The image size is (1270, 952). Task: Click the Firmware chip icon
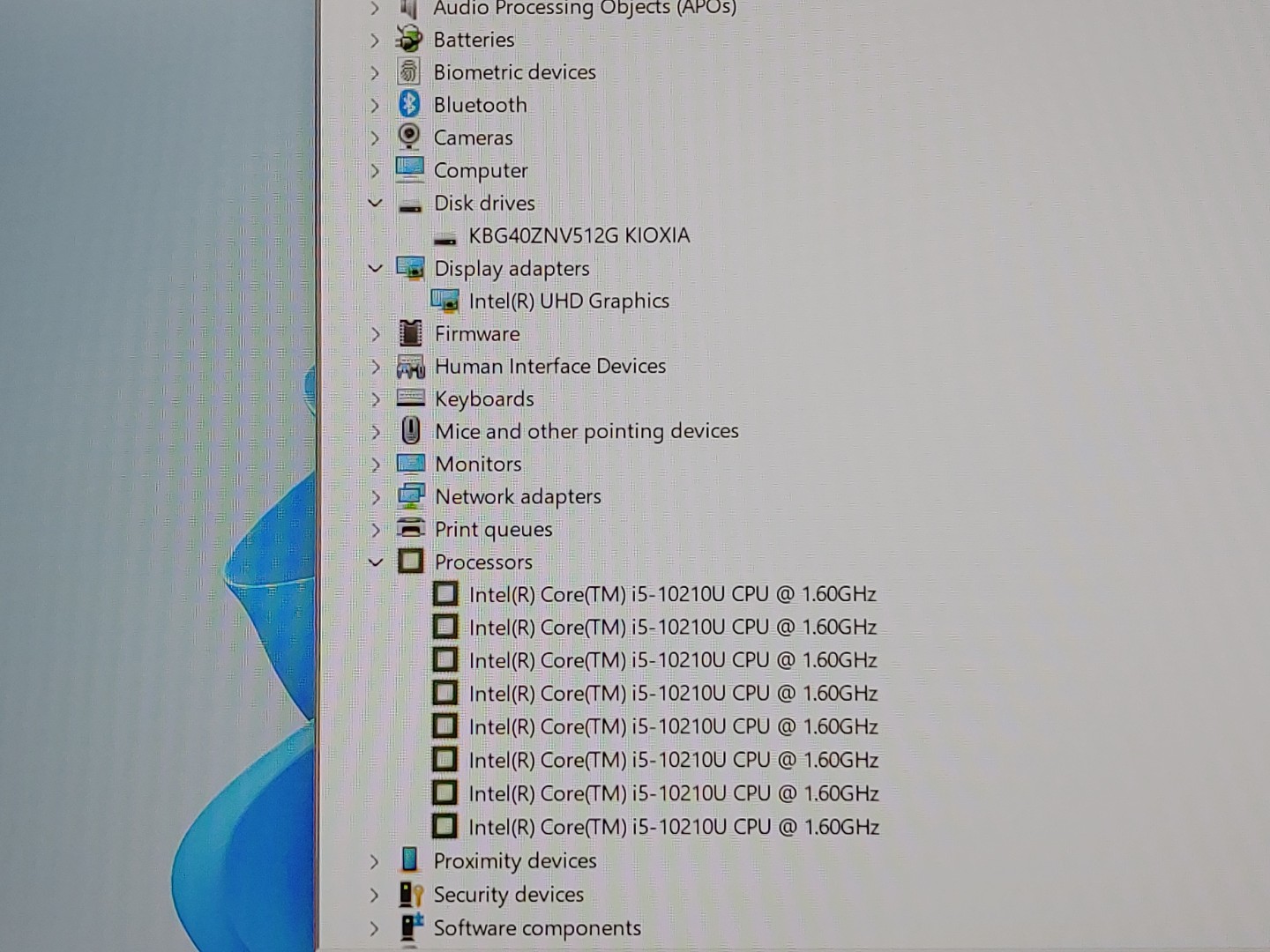point(410,333)
